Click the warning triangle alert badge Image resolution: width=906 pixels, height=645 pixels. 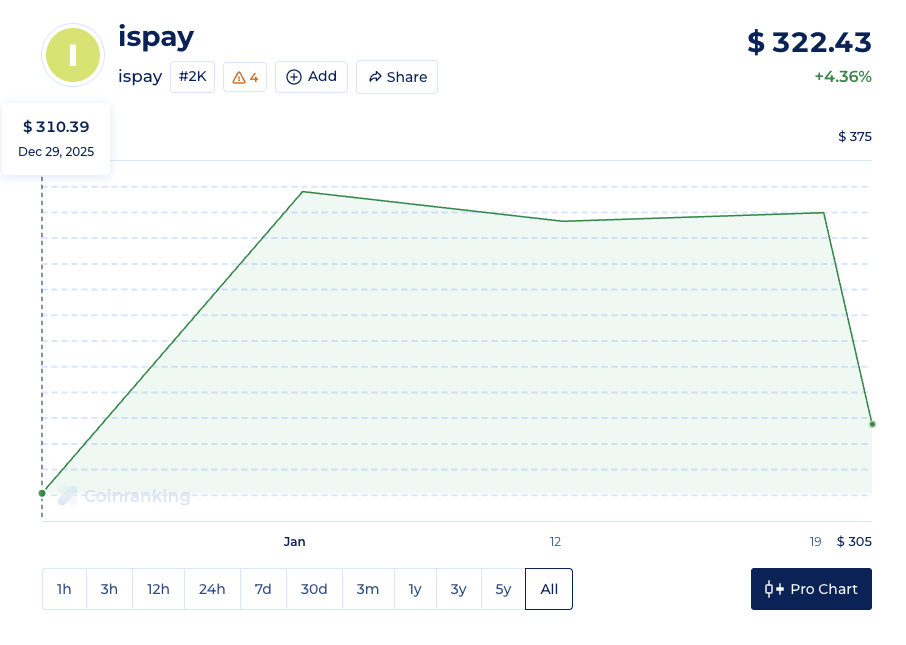[245, 77]
